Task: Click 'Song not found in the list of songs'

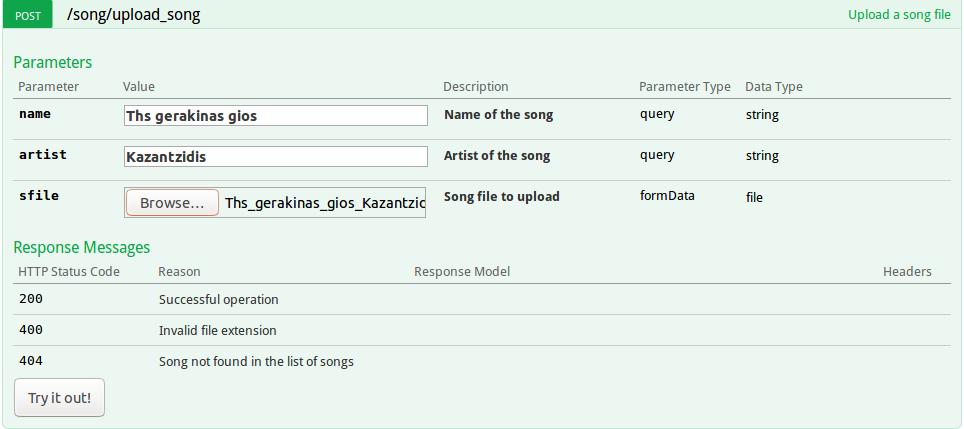Action: click(256, 361)
